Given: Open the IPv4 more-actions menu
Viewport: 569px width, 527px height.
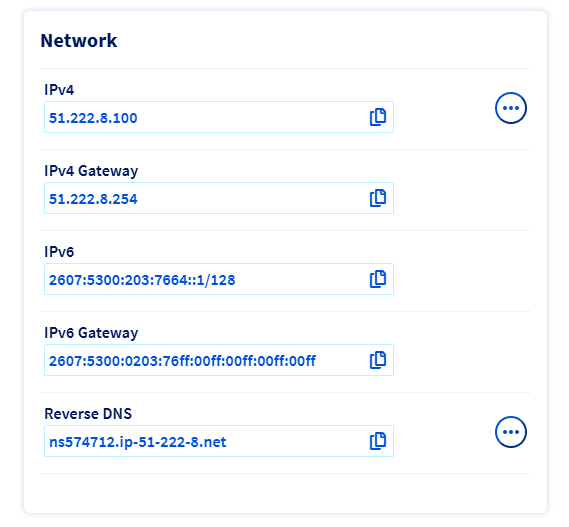Looking at the screenshot, I should tap(511, 108).
